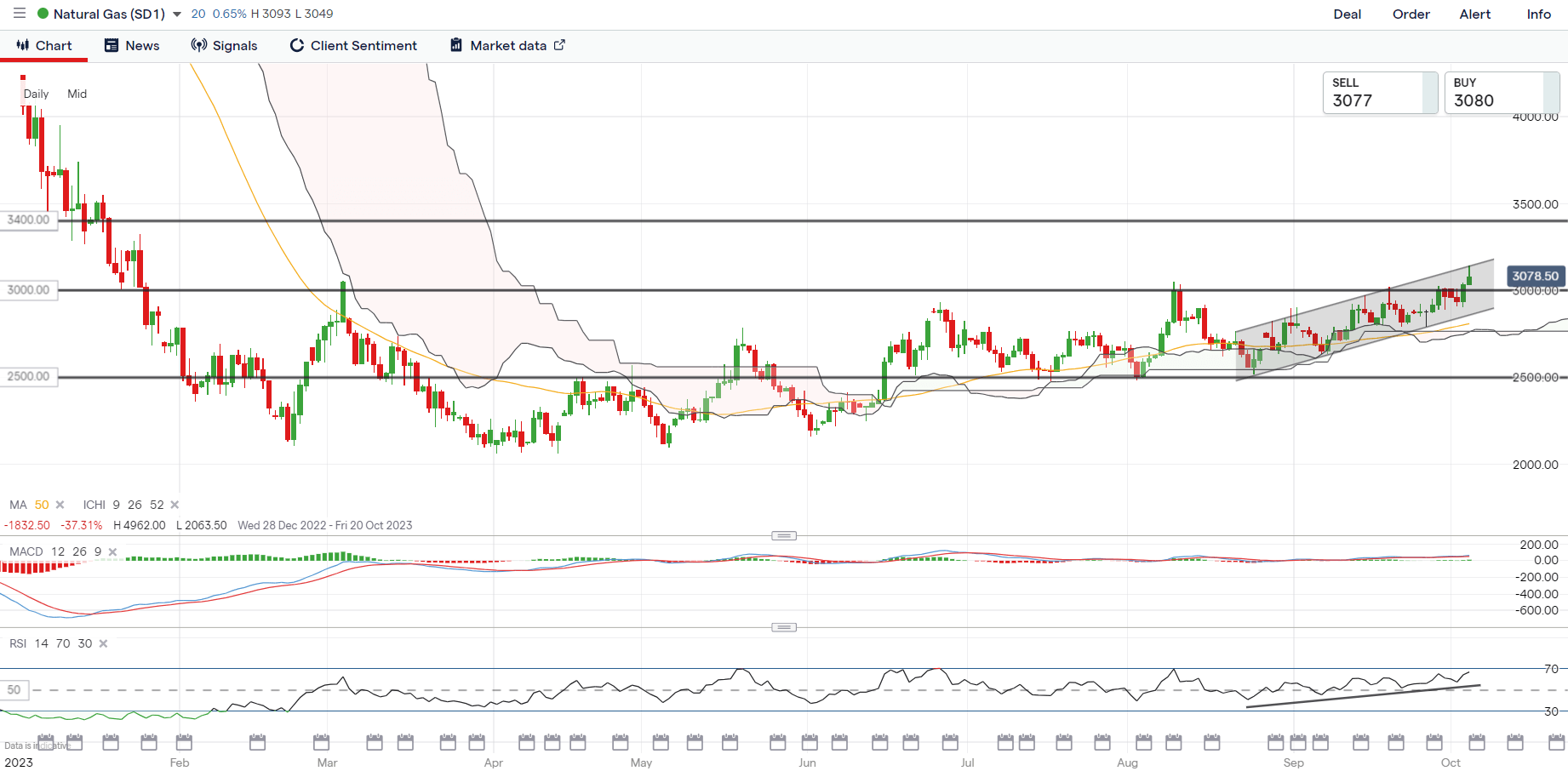
Task: Select the 3000.00 horizontal line label
Action: 29,290
